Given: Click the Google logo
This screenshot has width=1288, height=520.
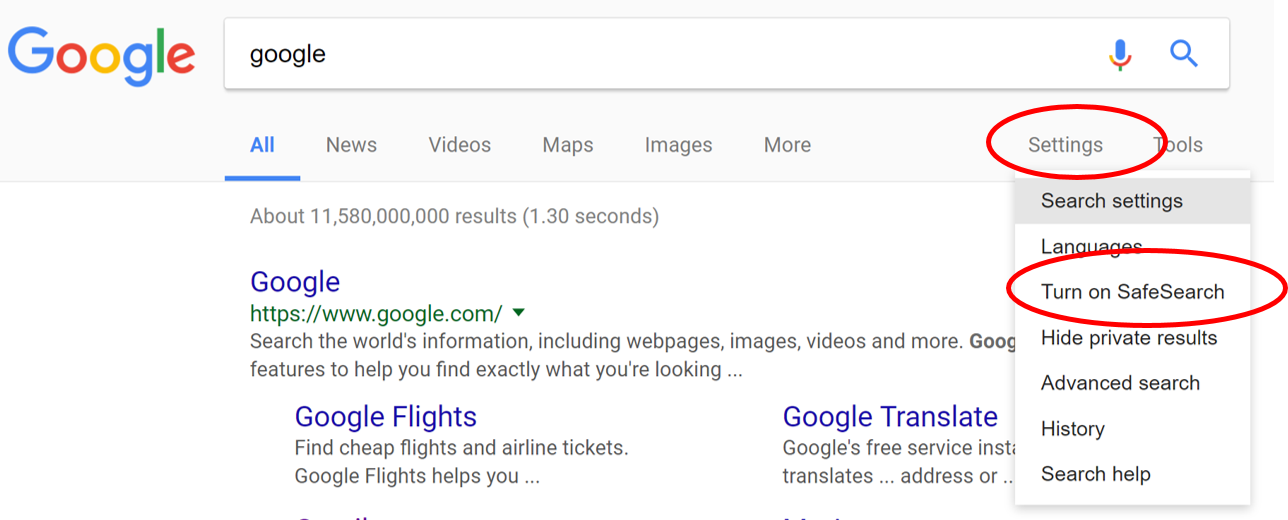Looking at the screenshot, I should (101, 54).
